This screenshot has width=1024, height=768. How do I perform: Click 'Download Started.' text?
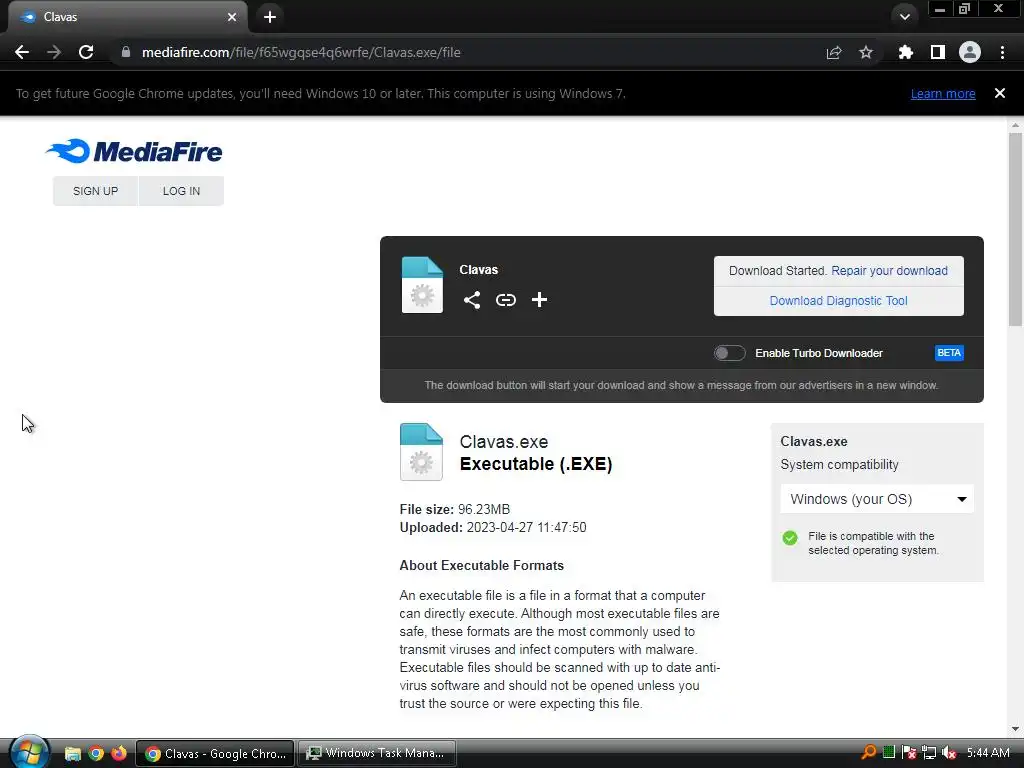778,271
